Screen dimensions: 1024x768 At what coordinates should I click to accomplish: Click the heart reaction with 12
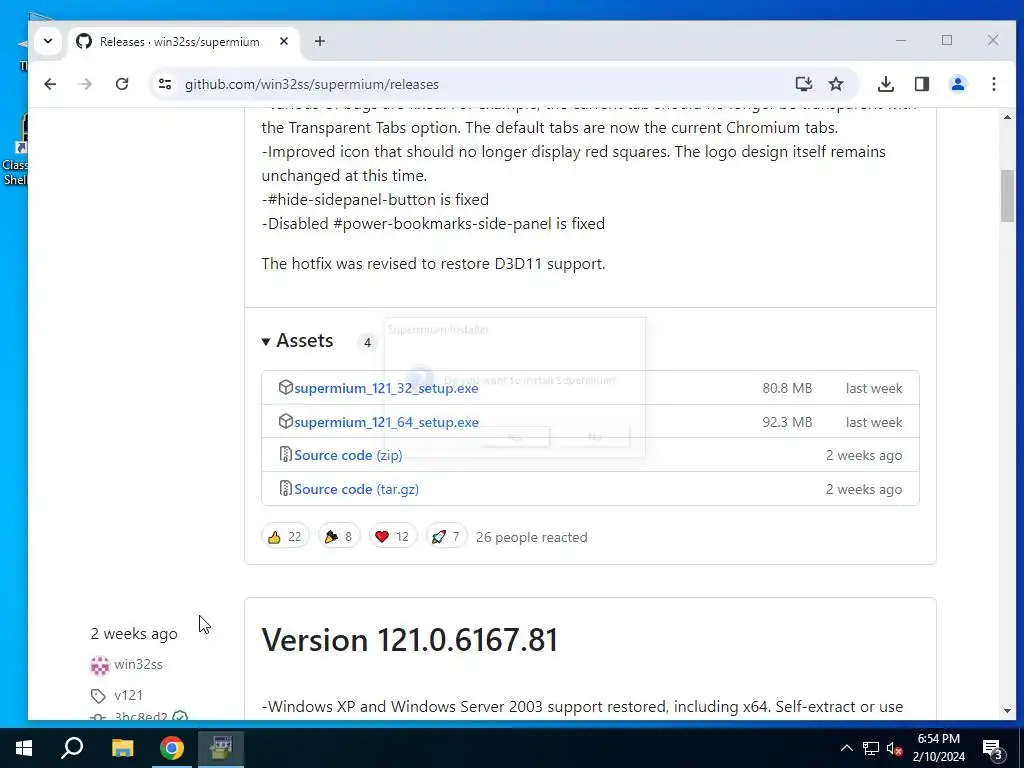click(392, 537)
